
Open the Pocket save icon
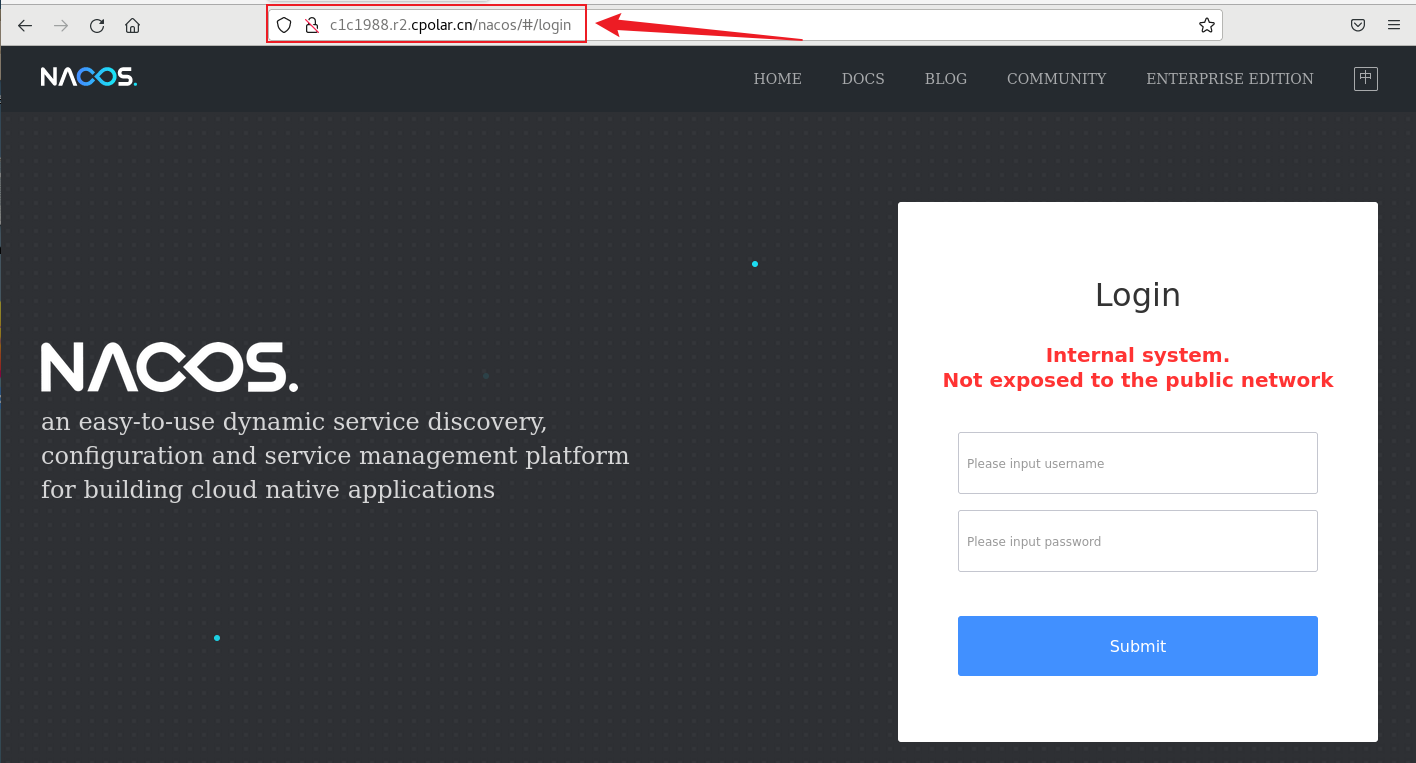[x=1358, y=26]
